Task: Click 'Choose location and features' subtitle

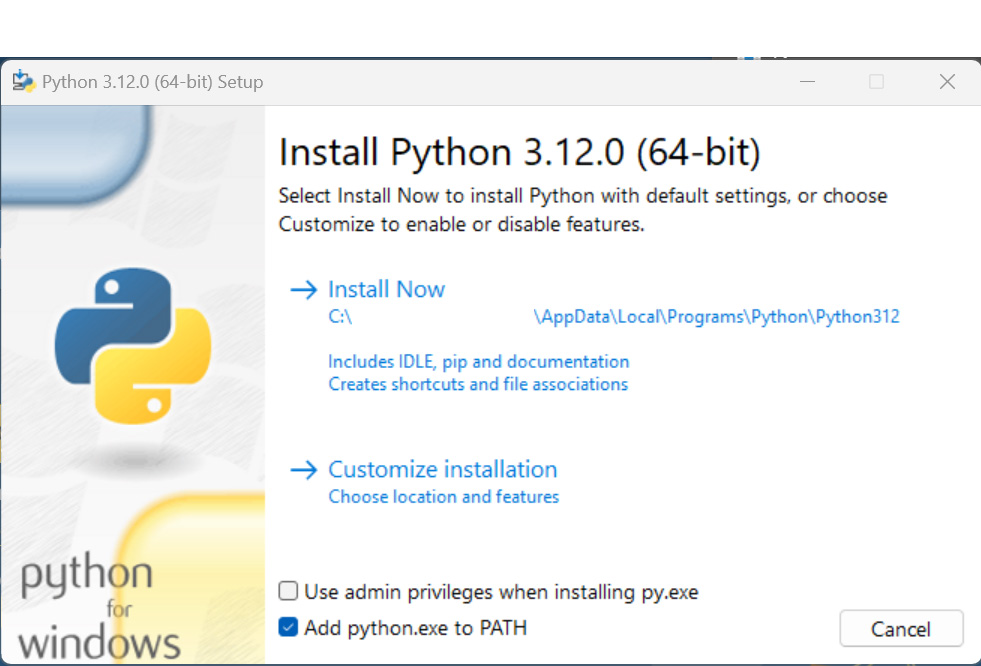Action: click(444, 497)
